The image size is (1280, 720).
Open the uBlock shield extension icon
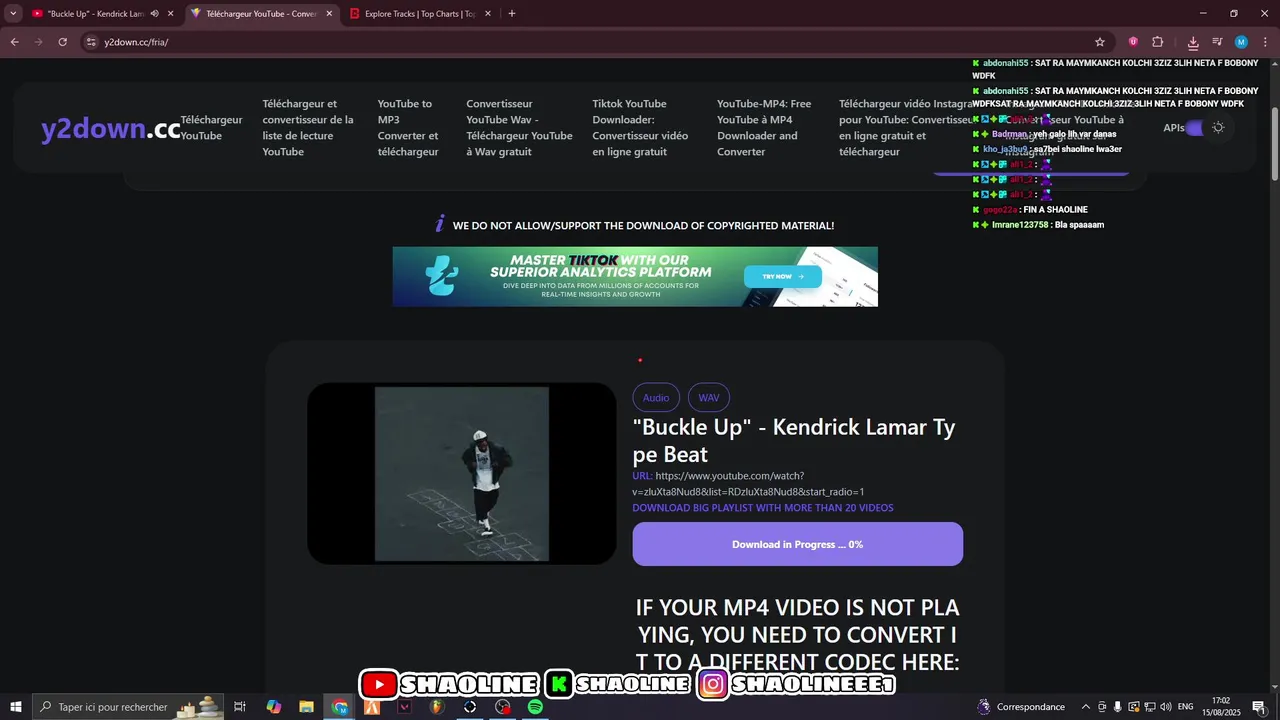[1133, 42]
